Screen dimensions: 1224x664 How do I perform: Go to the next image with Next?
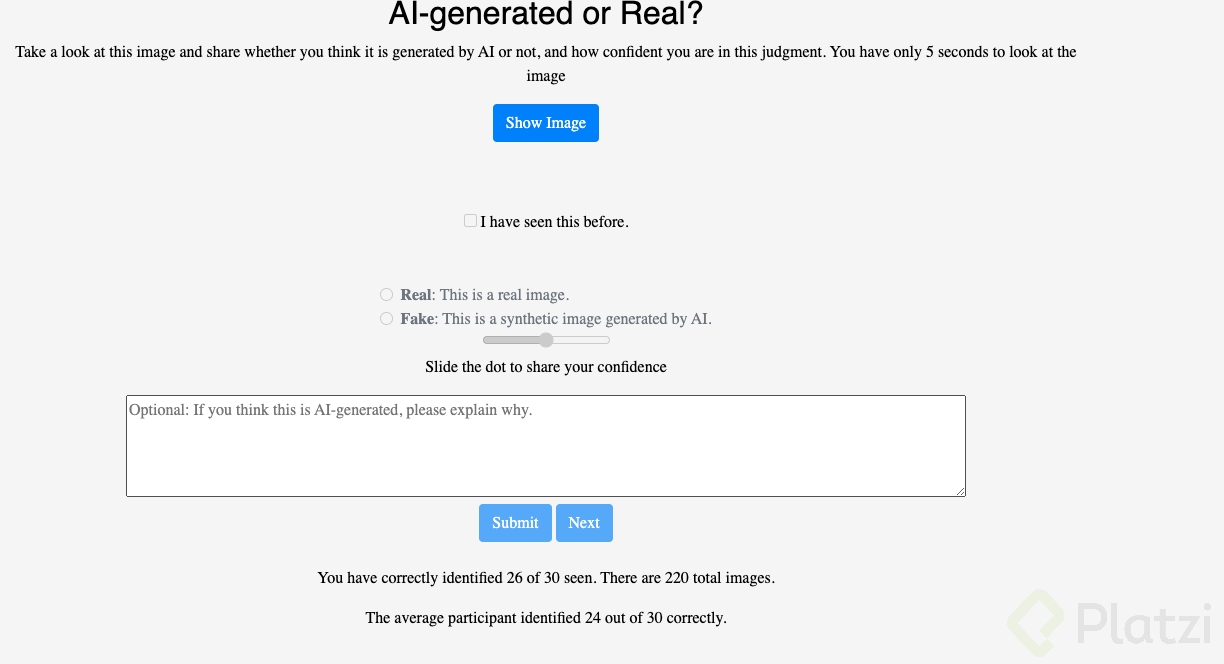click(x=584, y=523)
